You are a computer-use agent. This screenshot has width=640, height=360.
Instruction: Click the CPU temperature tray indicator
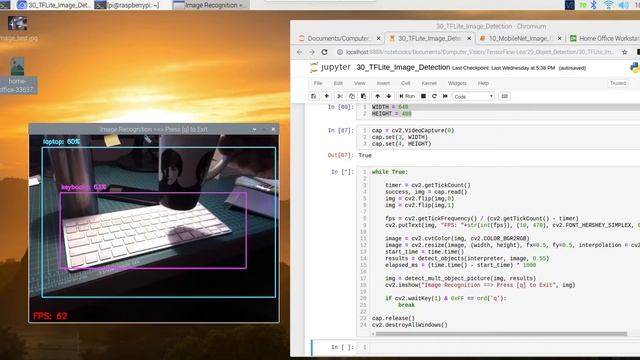tap(582, 5)
